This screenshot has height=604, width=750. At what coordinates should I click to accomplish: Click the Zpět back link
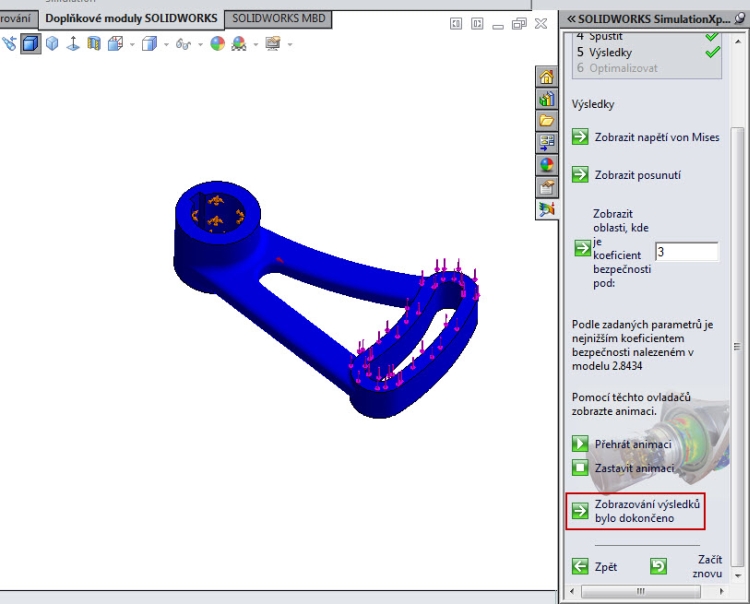pyautogui.click(x=606, y=567)
